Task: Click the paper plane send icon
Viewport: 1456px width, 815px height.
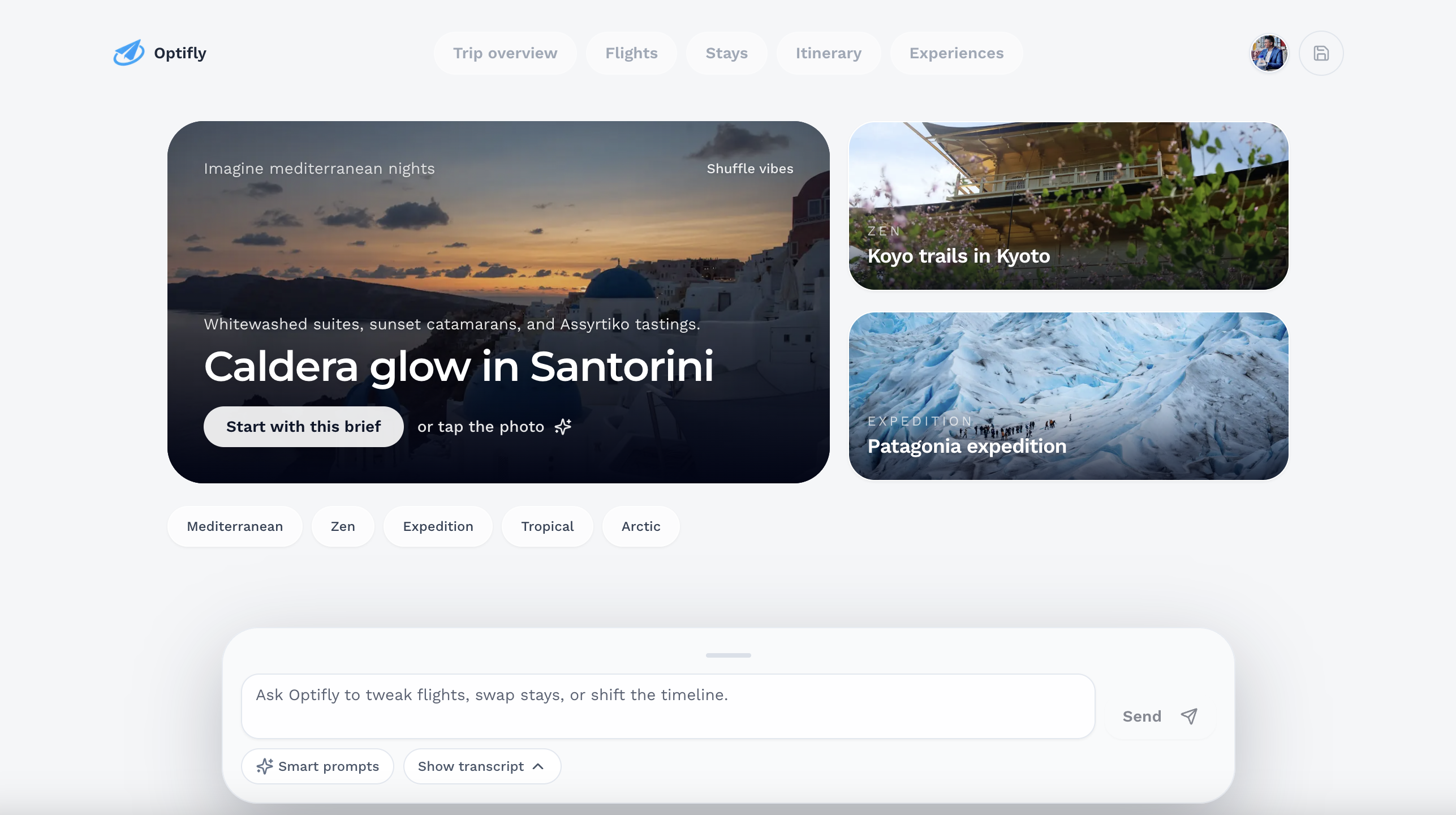Action: [x=1189, y=716]
